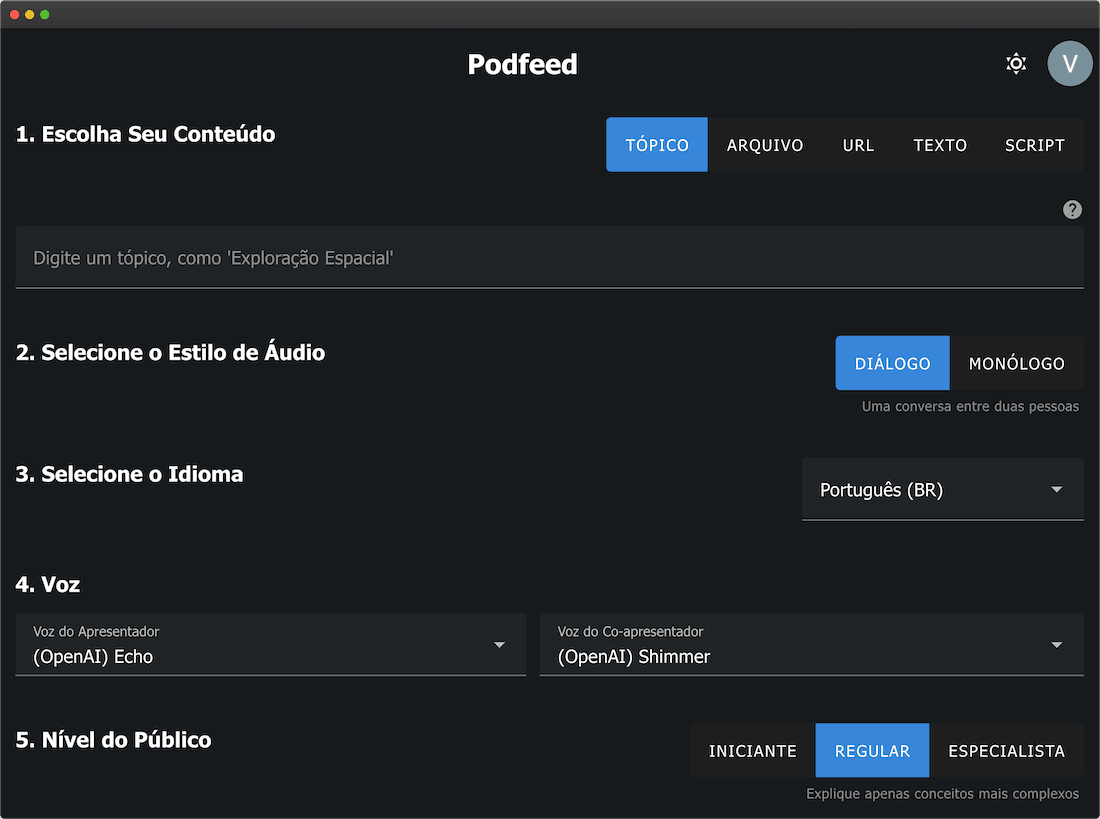The height and width of the screenshot is (819, 1100).
Task: Open the V profile avatar
Action: click(1070, 63)
